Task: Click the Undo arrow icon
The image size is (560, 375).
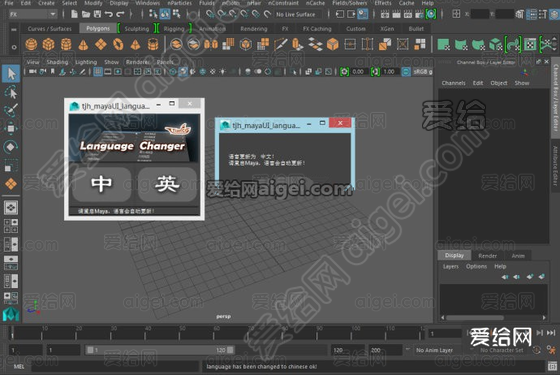Action: (109, 14)
